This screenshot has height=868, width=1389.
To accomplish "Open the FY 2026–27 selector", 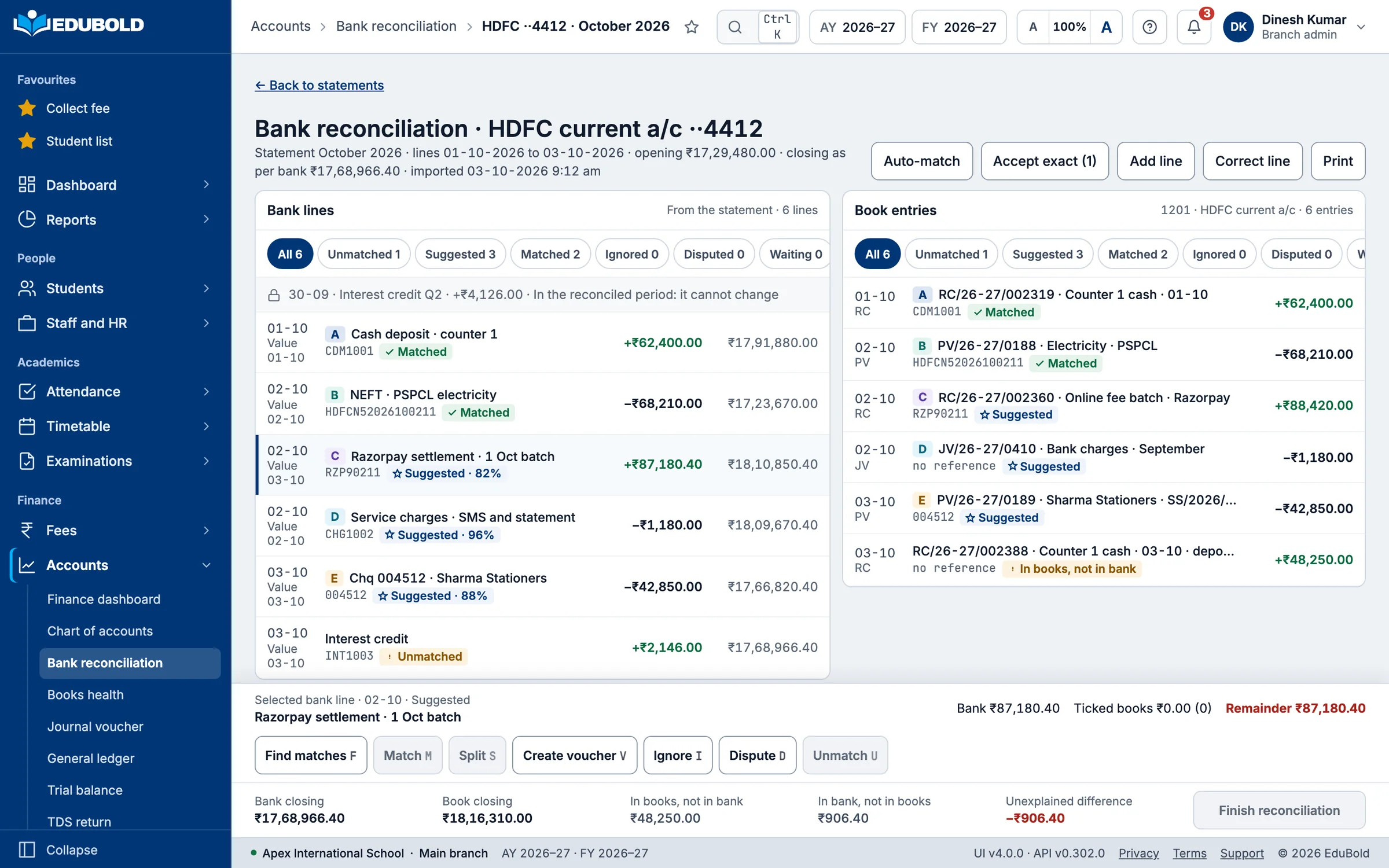I will pos(959,27).
